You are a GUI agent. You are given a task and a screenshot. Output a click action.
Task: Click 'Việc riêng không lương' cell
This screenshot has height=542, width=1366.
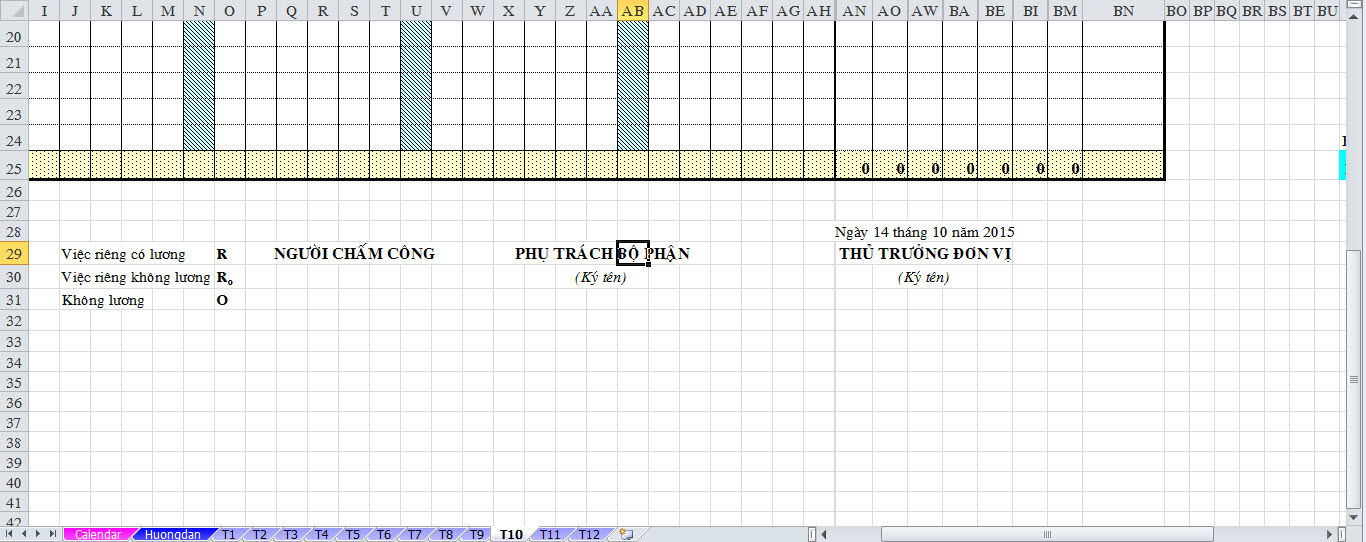click(x=136, y=277)
